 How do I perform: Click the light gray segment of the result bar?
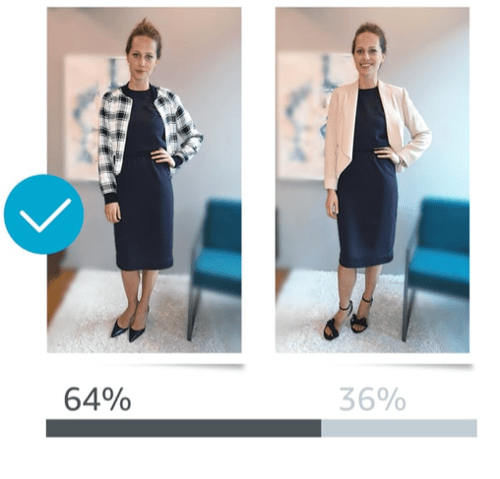pyautogui.click(x=399, y=428)
